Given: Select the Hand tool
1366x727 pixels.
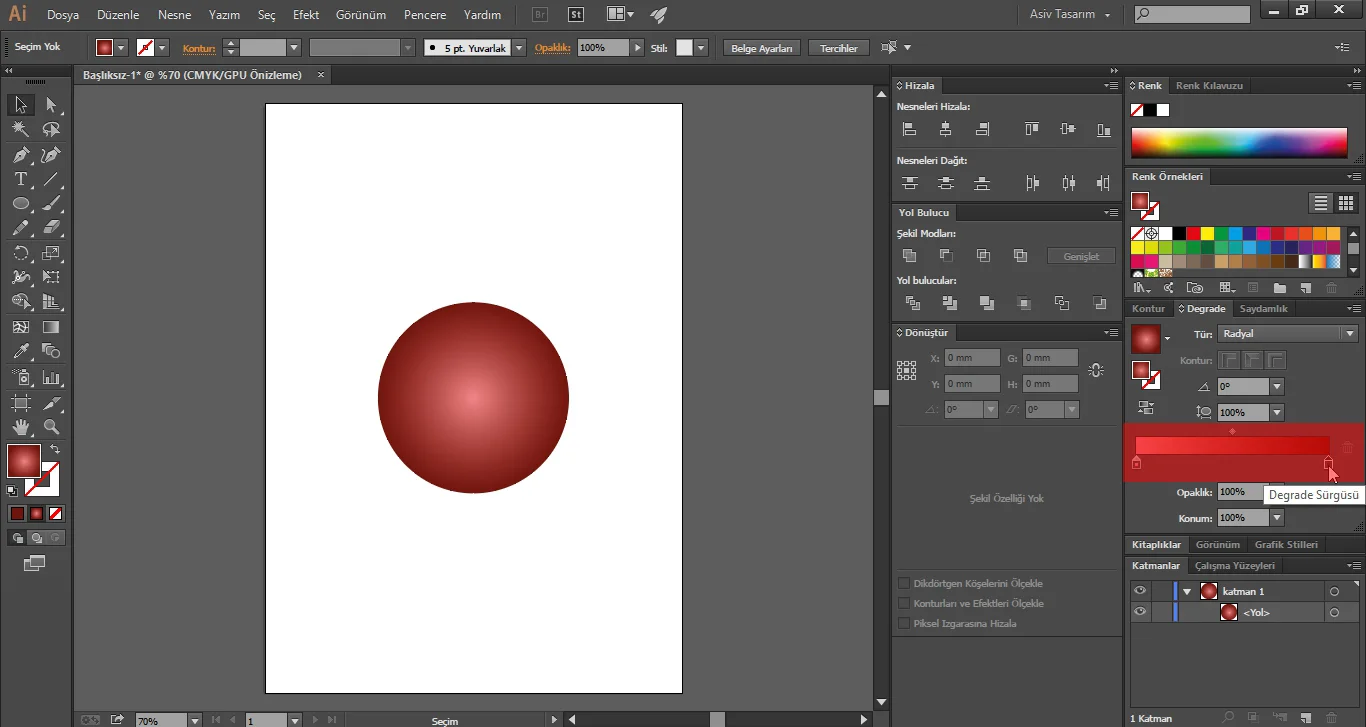Looking at the screenshot, I should 20,427.
